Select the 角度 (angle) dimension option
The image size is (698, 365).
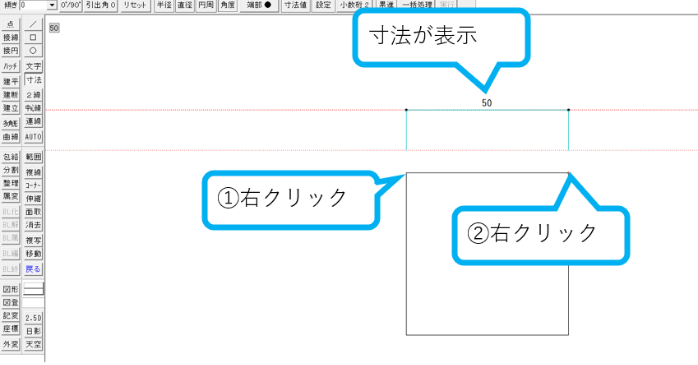tap(227, 5)
